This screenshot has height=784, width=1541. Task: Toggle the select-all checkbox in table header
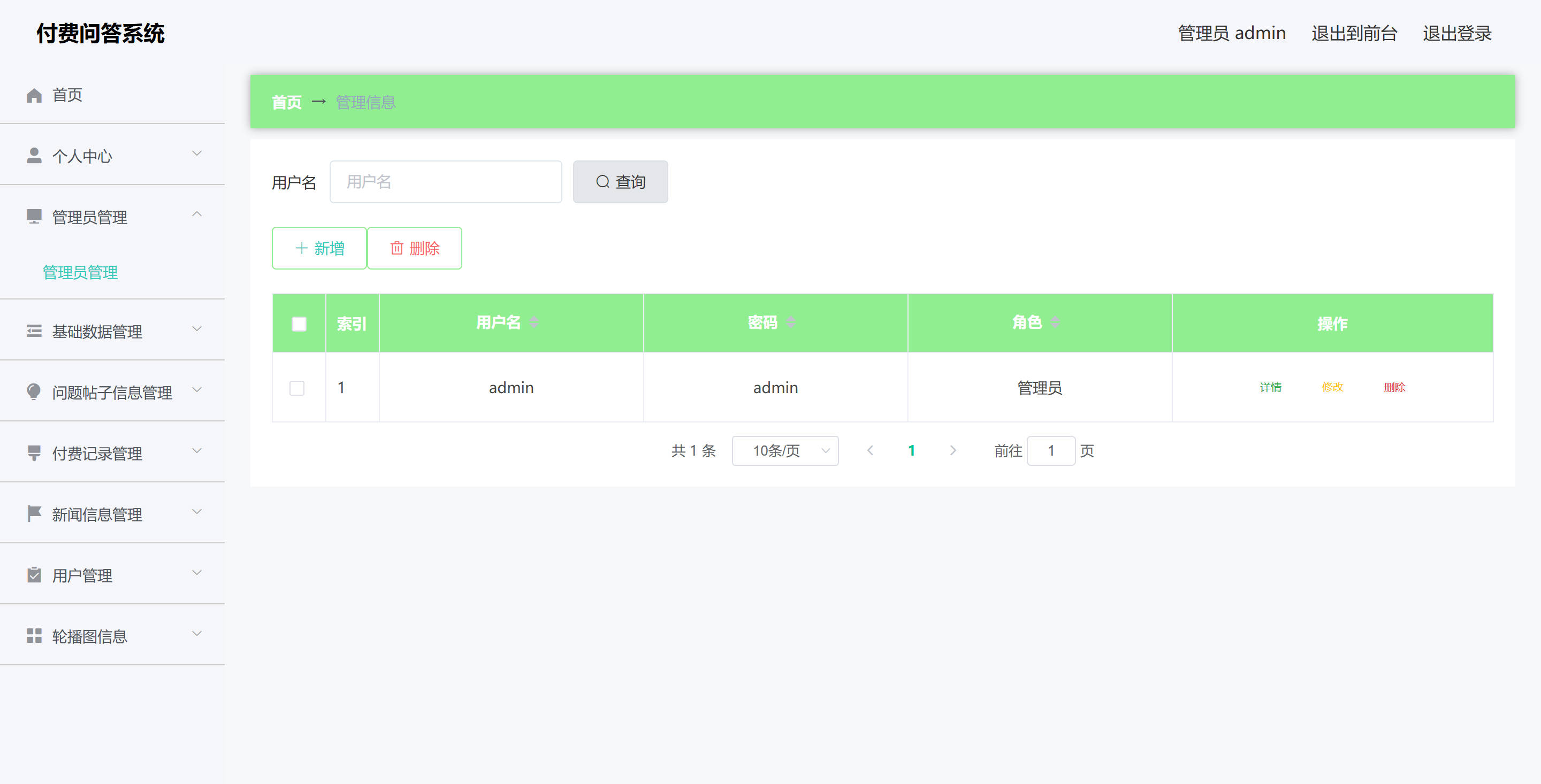coord(299,324)
